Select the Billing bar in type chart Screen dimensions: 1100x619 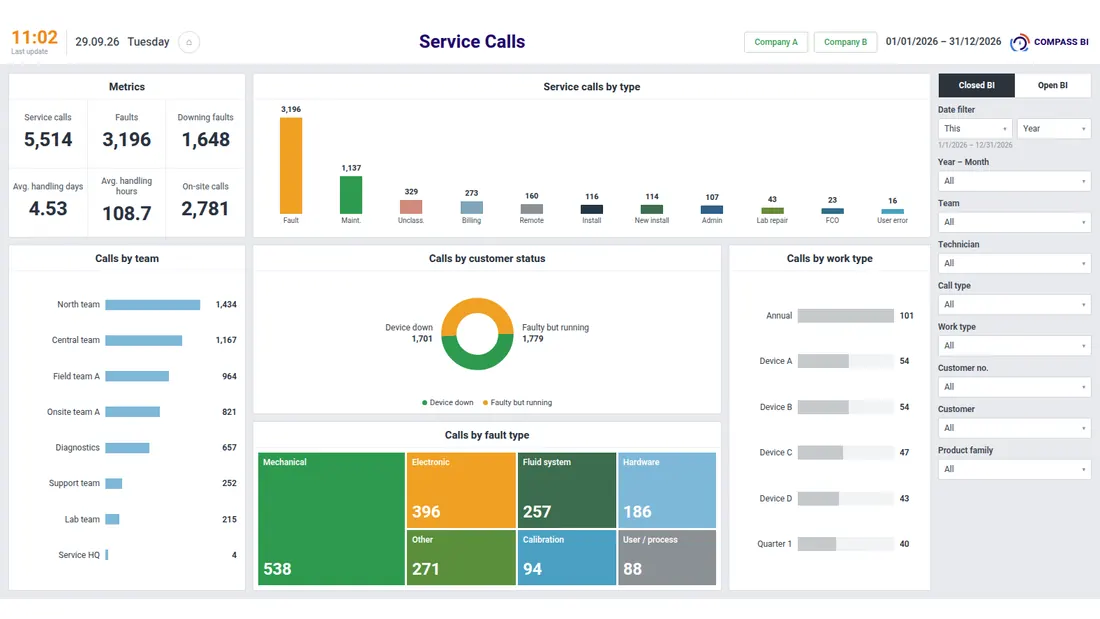pos(471,208)
